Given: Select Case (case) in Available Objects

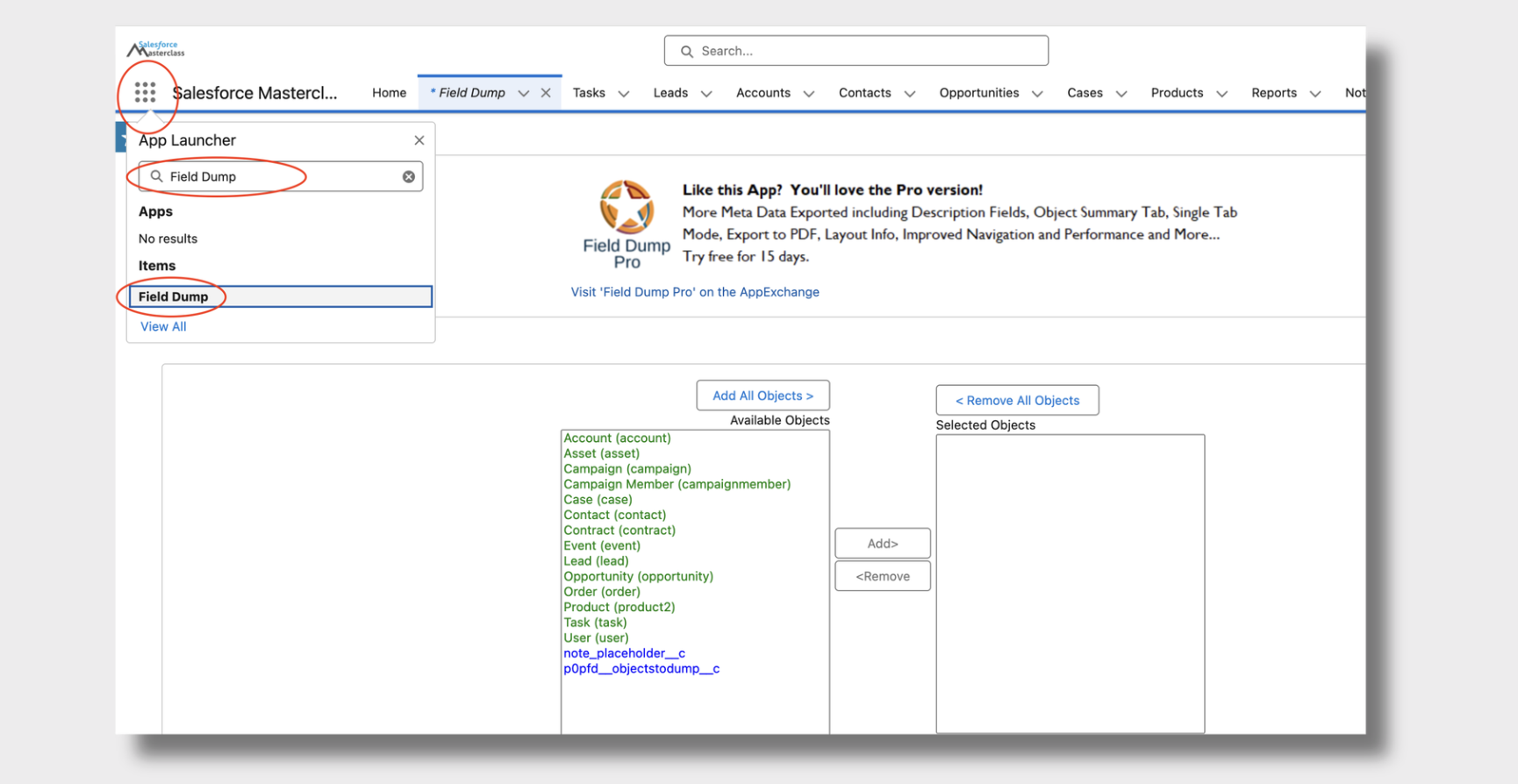Looking at the screenshot, I should tap(598, 500).
